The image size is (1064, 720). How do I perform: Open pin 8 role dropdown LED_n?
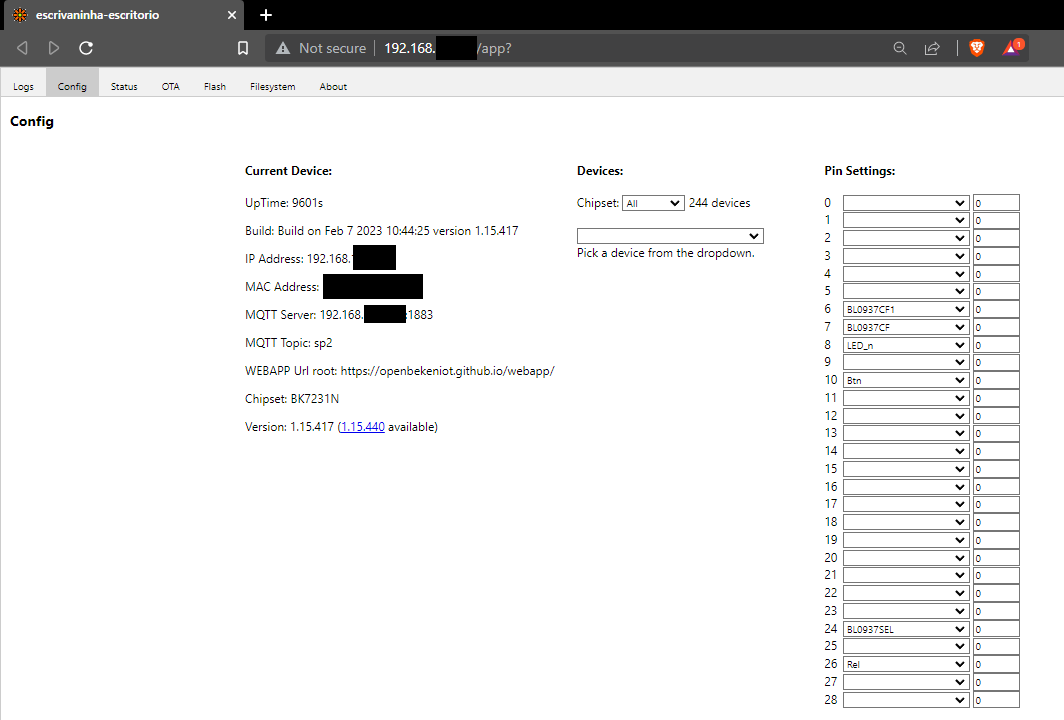[x=906, y=345]
